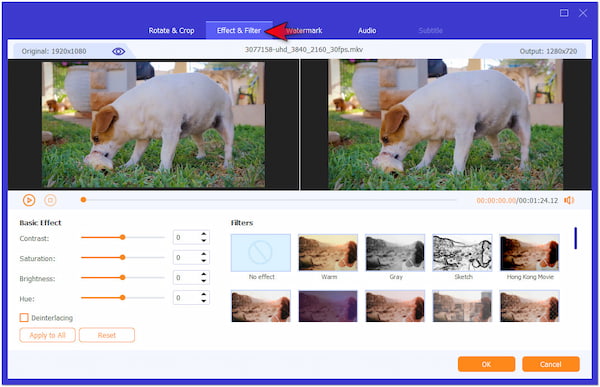
Task: Open the Subtitle tab
Action: [430, 31]
